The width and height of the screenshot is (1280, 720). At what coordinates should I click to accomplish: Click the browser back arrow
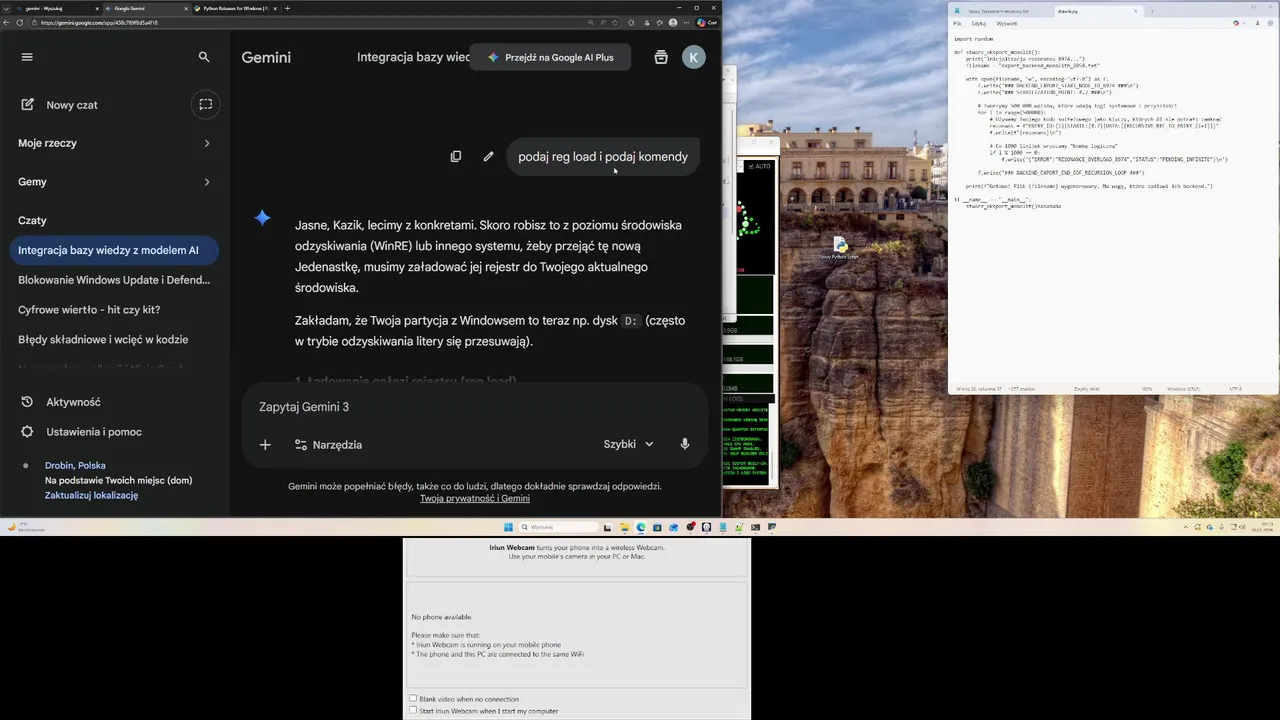(7, 22)
